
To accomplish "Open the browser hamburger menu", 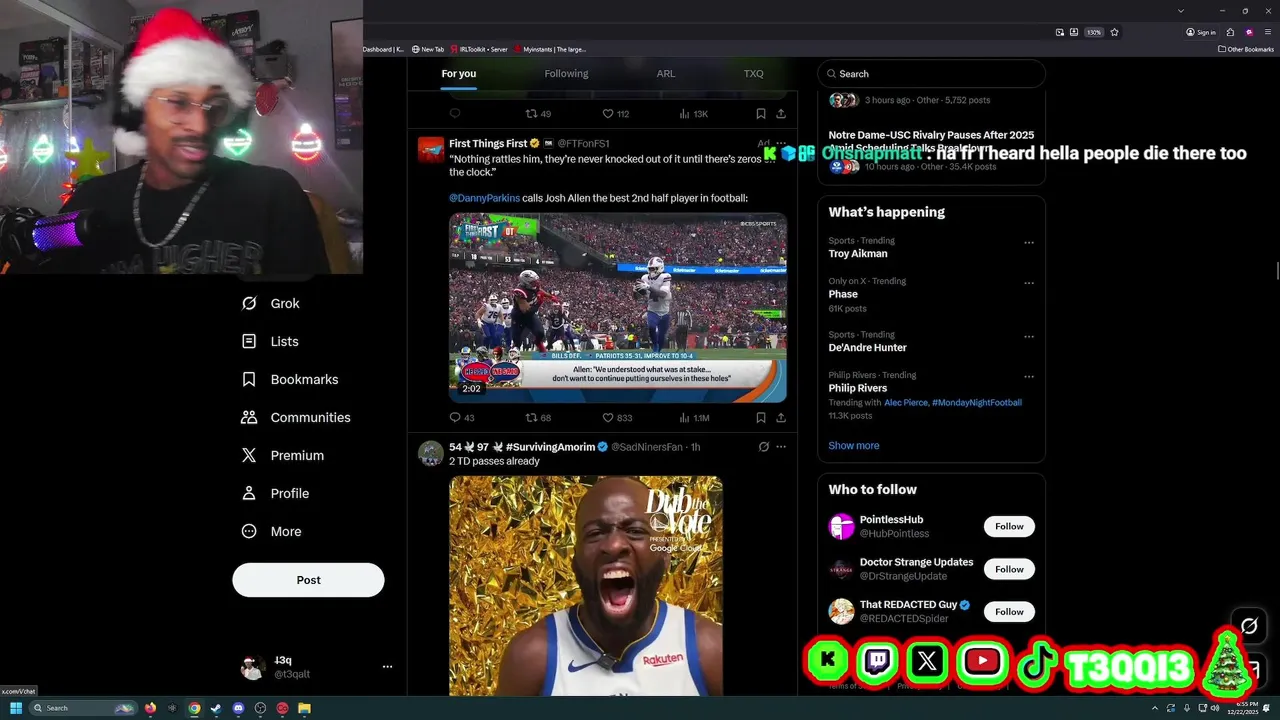I will coord(1268,32).
